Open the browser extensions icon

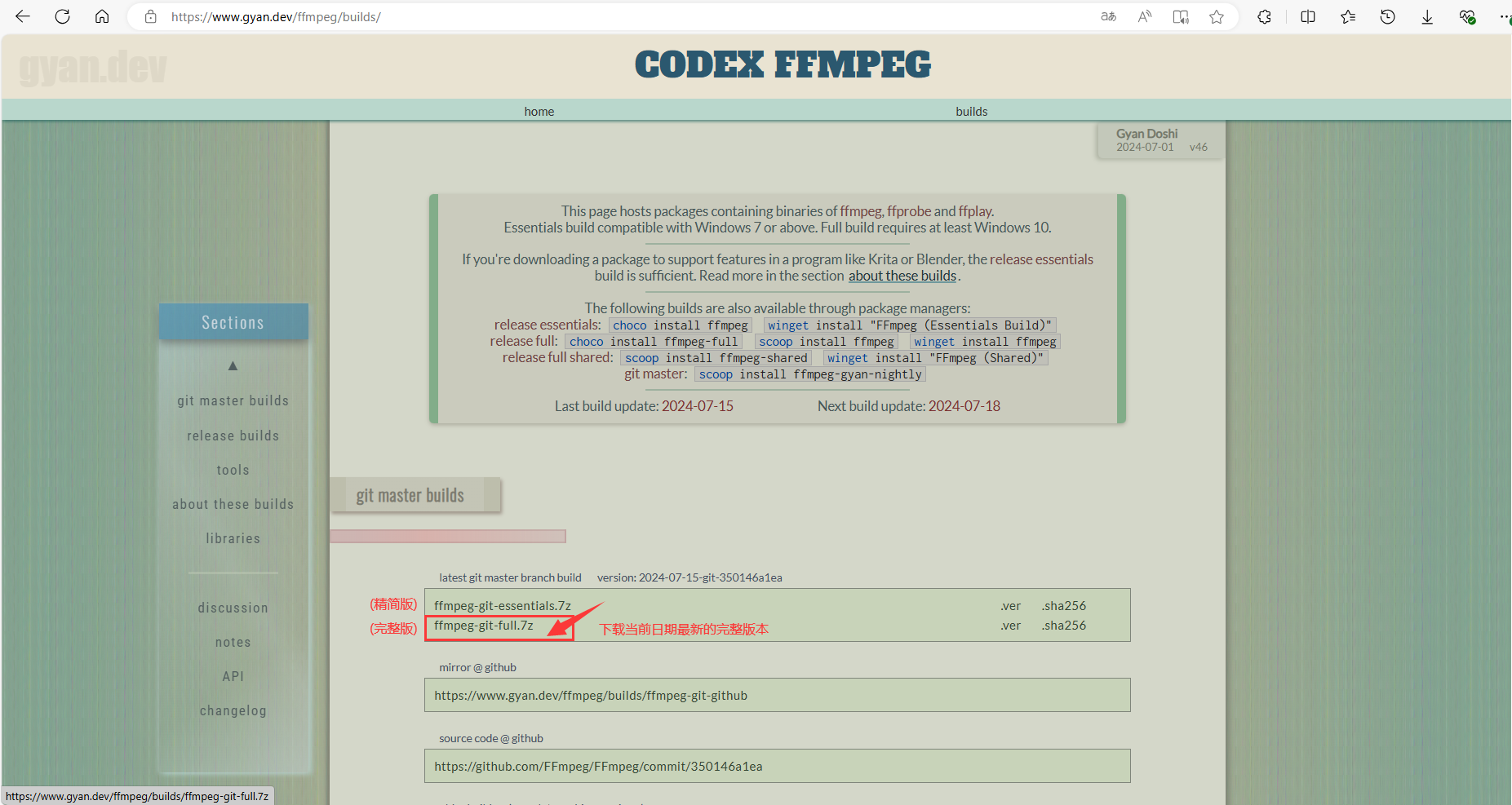pyautogui.click(x=1264, y=16)
